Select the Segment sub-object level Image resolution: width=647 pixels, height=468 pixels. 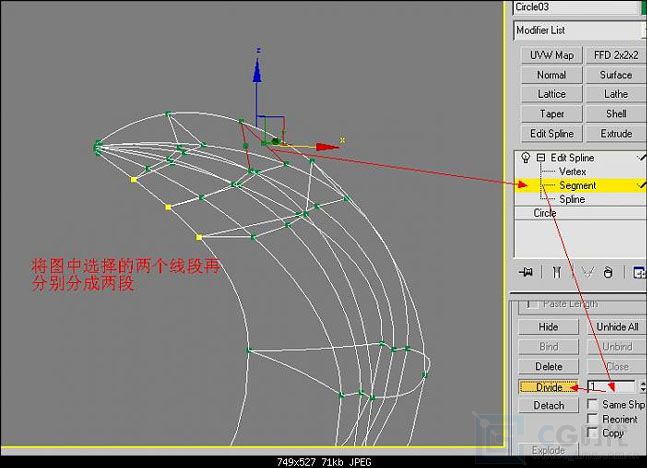pos(580,186)
